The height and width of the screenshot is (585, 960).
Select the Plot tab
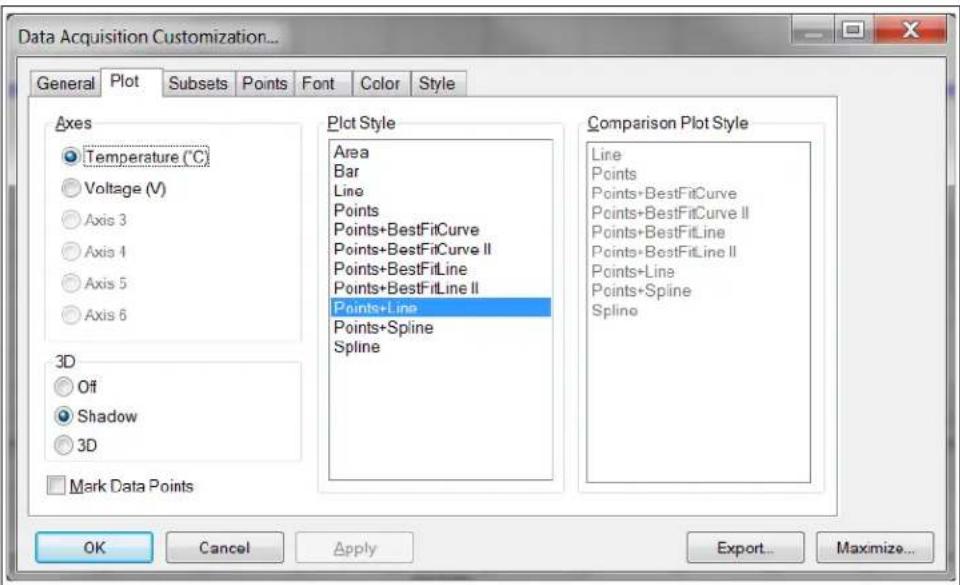pyautogui.click(x=131, y=81)
